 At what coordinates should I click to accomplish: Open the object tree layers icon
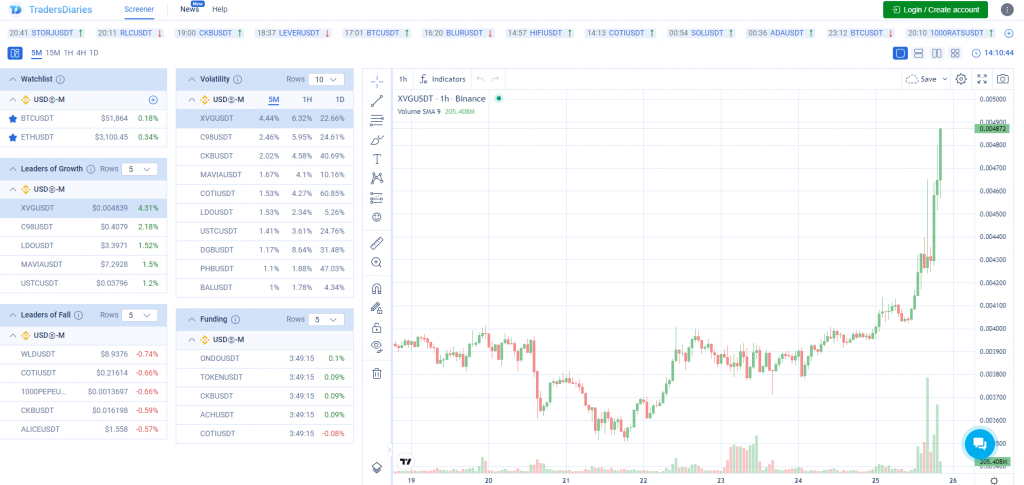click(x=377, y=467)
